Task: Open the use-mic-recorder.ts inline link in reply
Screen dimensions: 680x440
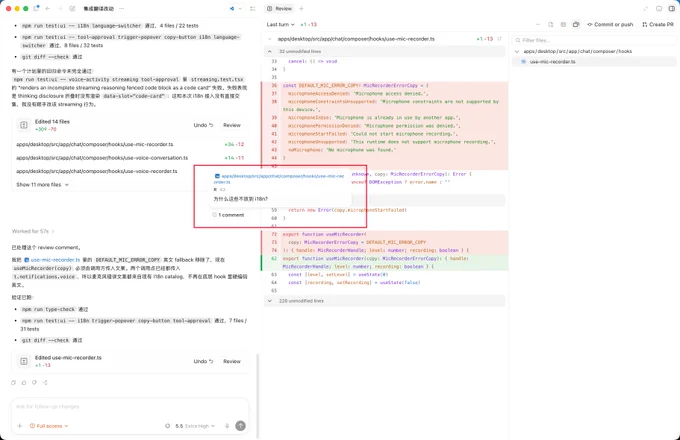Action: pyautogui.click(x=52, y=260)
